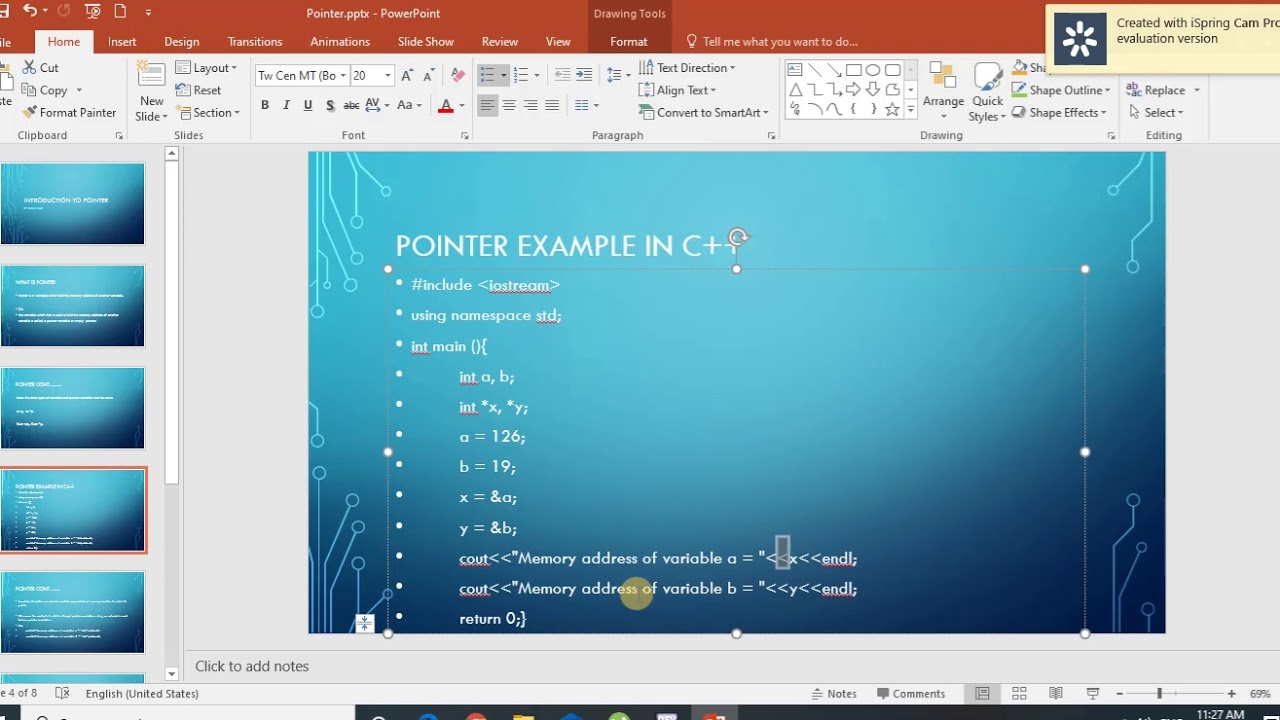Viewport: 1280px width, 720px height.
Task: Click the spell check status icon
Action: pyautogui.click(x=62, y=693)
